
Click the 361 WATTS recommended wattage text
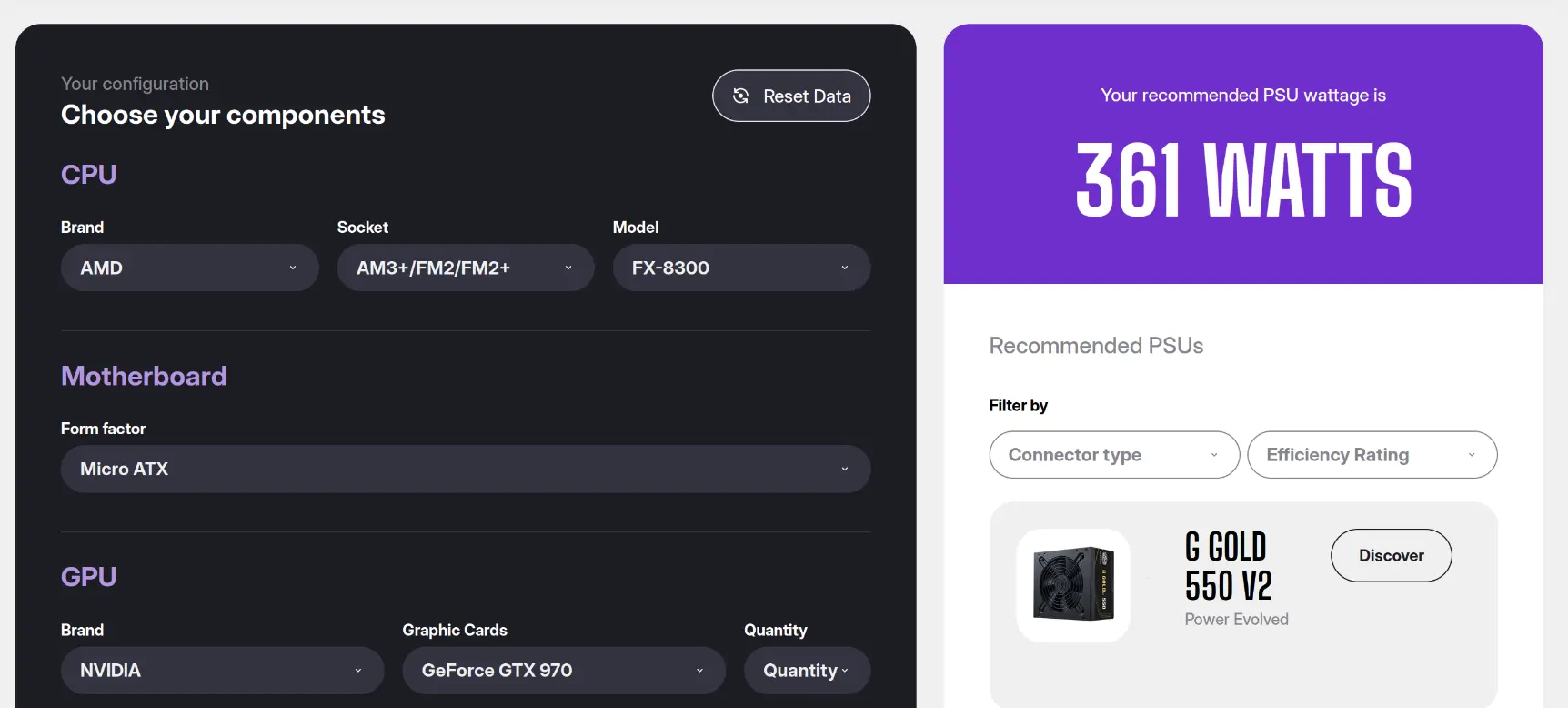(1243, 180)
